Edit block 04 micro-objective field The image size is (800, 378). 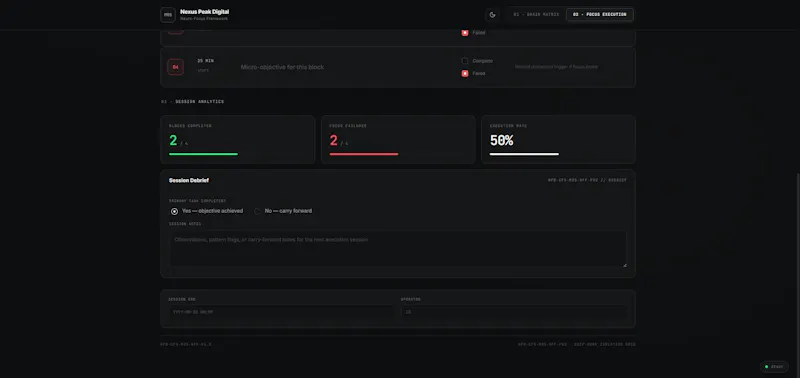tap(345, 67)
